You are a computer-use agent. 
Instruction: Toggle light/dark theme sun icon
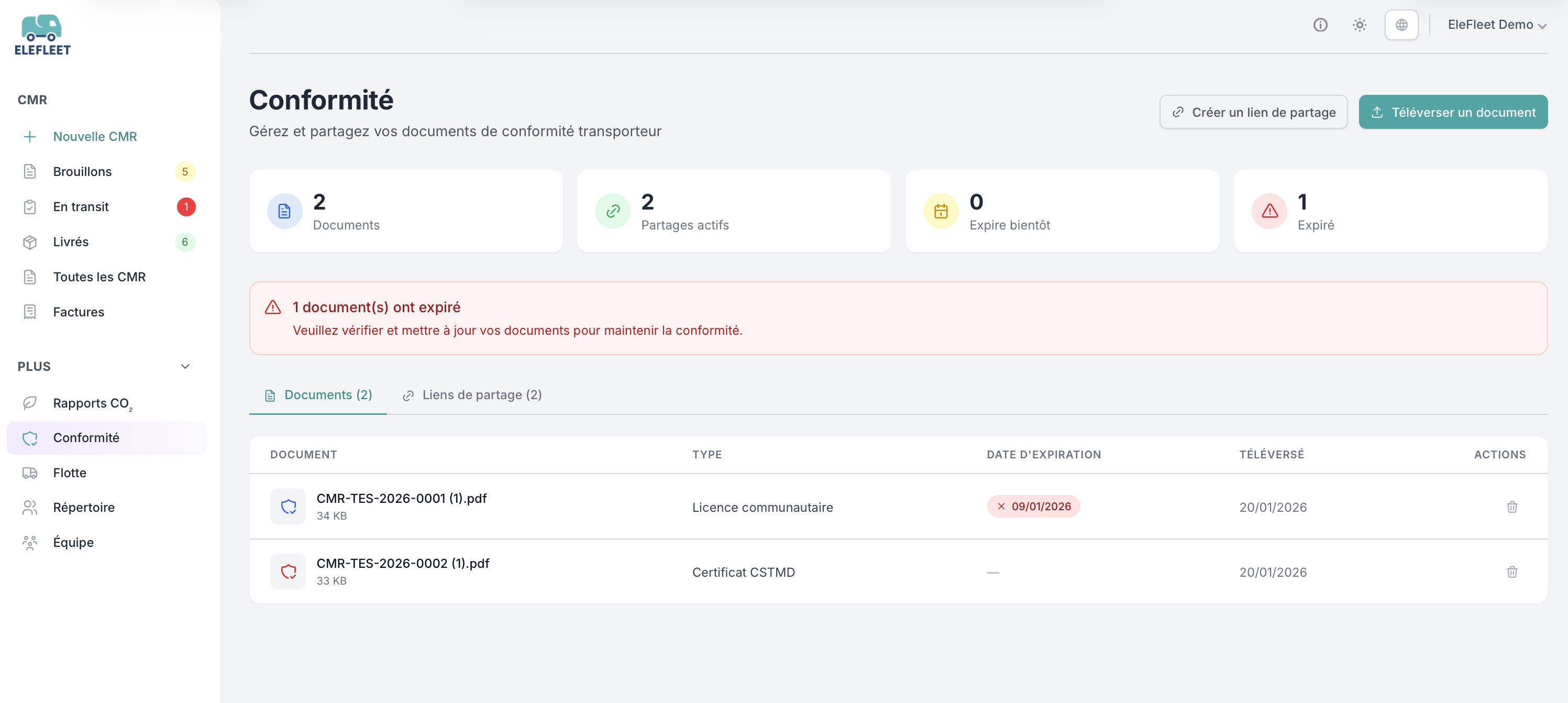1359,25
